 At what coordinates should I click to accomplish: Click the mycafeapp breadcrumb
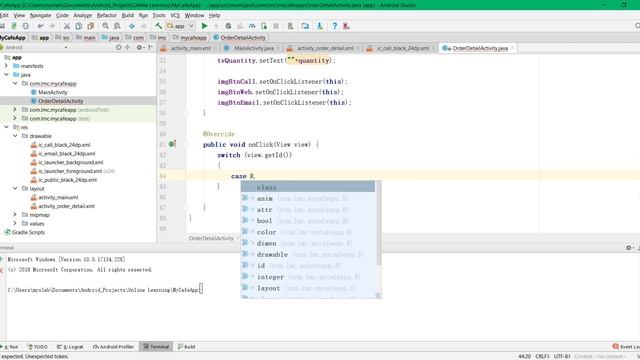(190, 38)
